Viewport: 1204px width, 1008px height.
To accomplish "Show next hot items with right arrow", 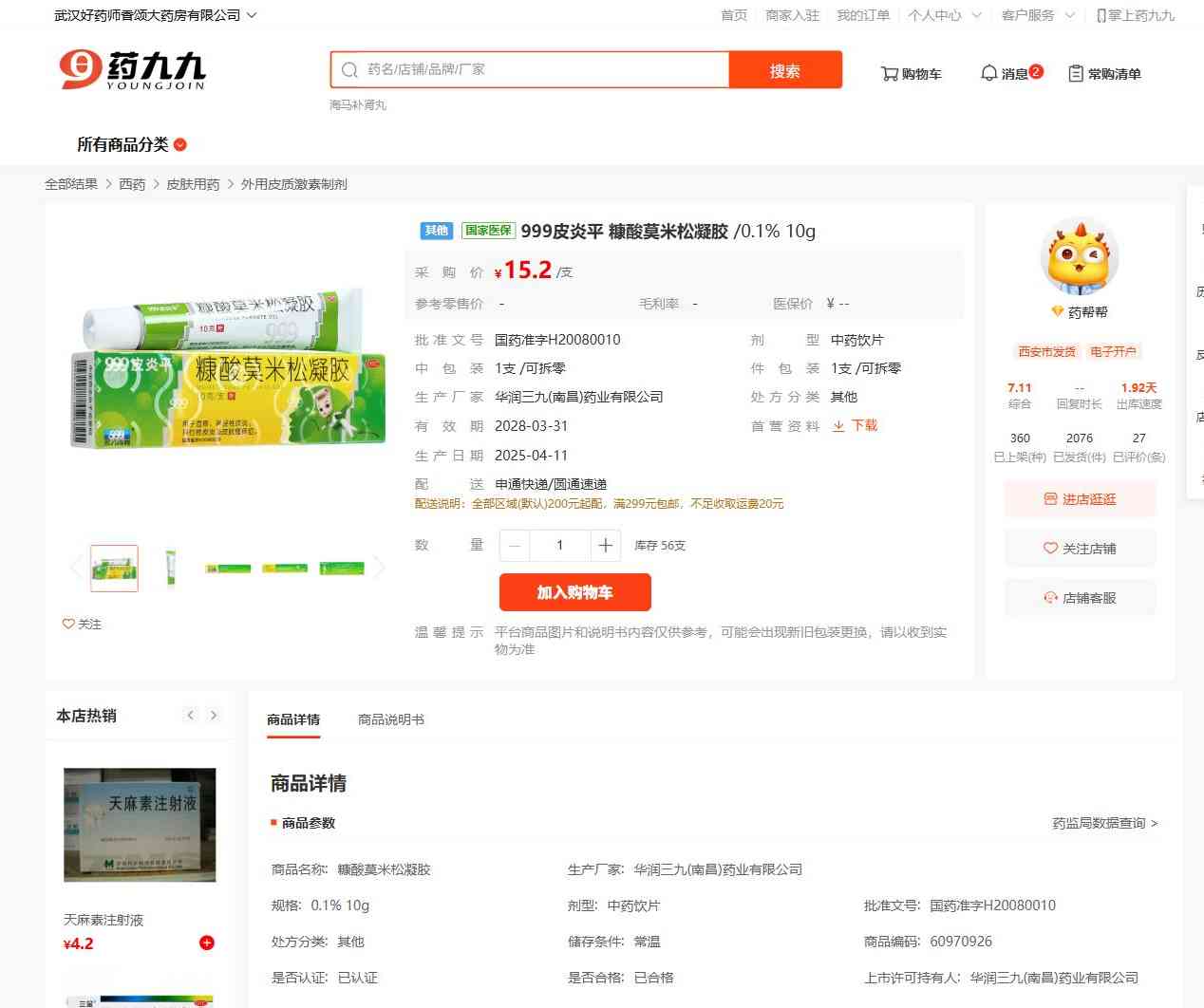I will pos(214,716).
